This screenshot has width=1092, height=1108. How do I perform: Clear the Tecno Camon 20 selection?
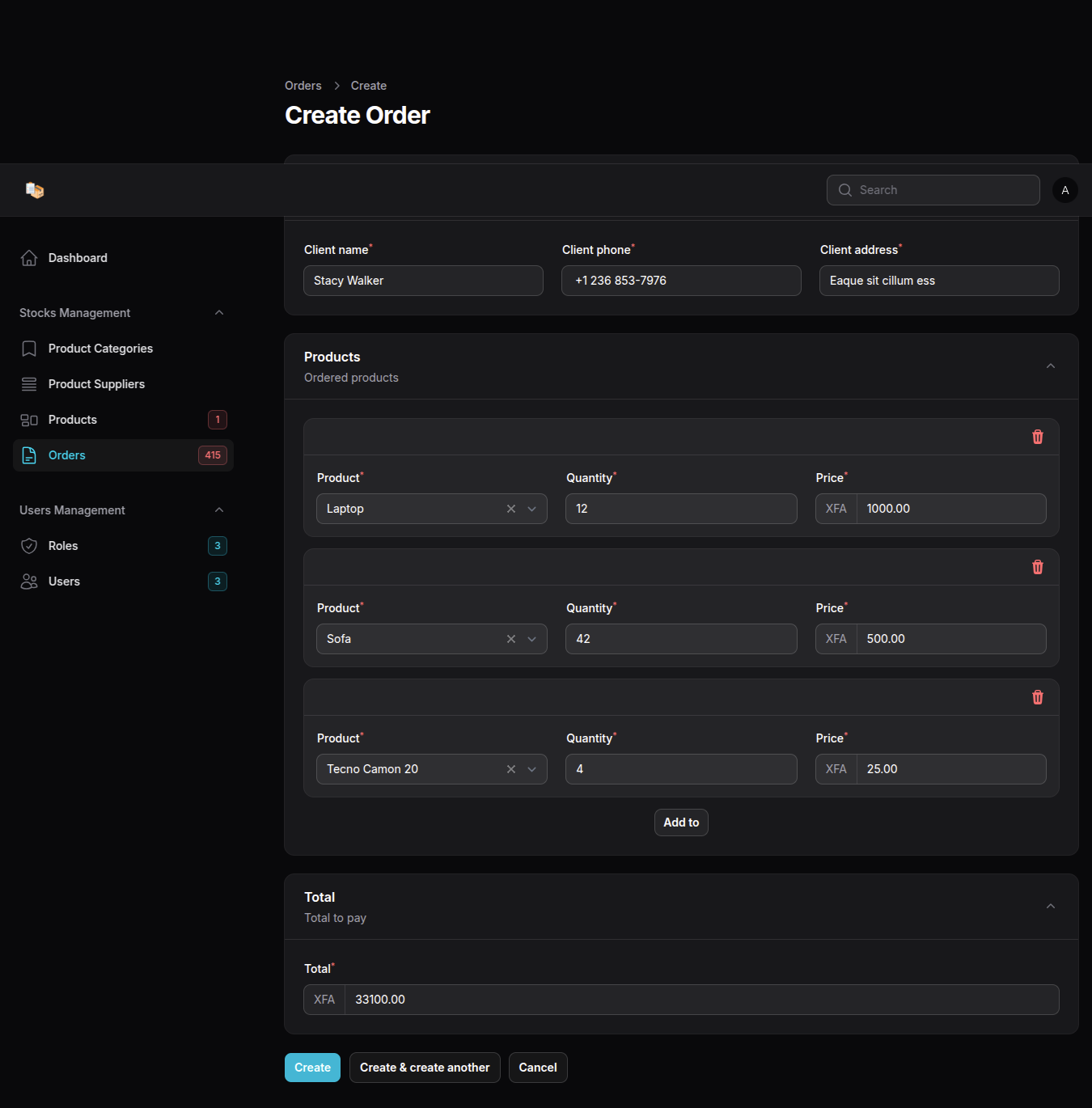pos(511,769)
